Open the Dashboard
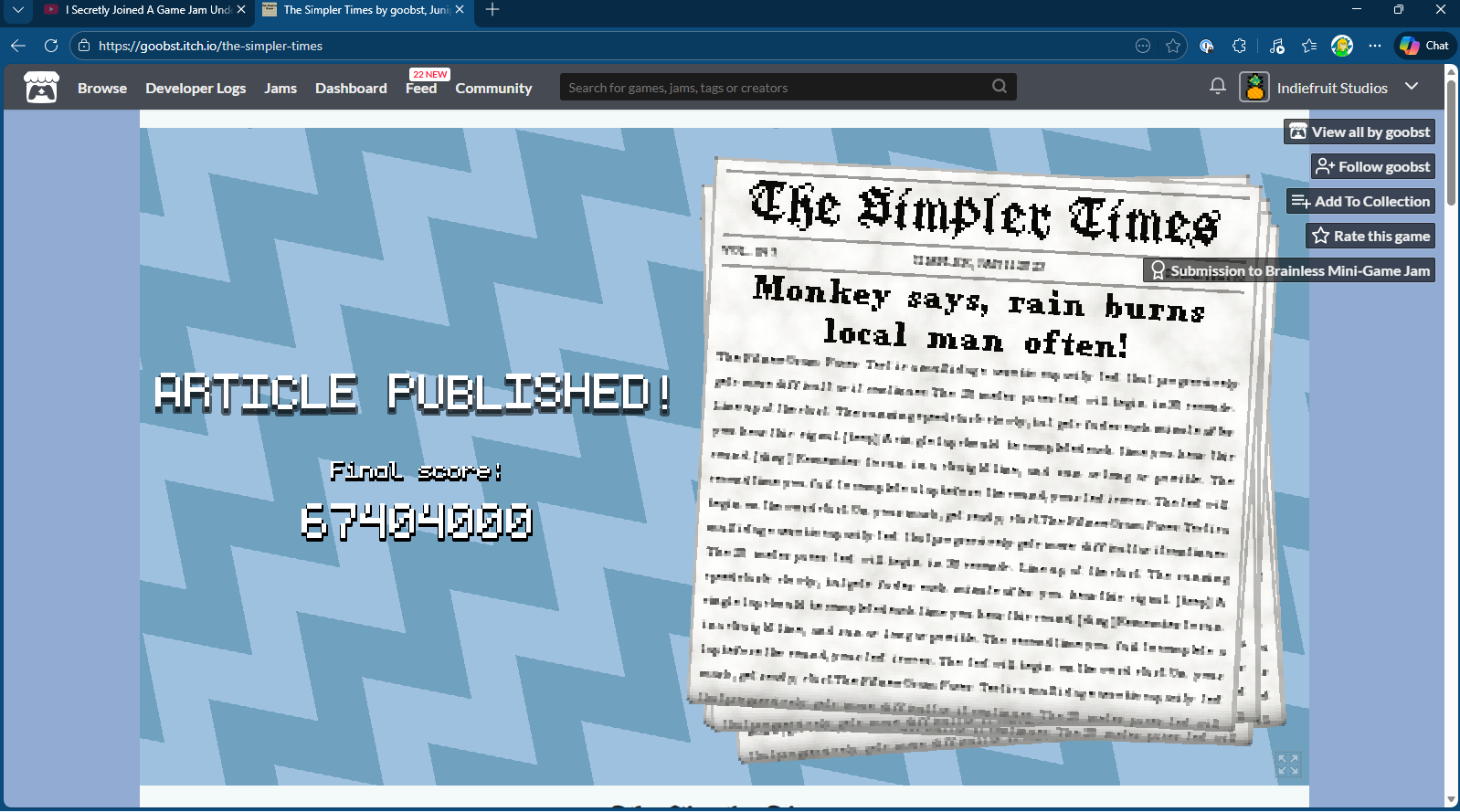 click(x=351, y=88)
